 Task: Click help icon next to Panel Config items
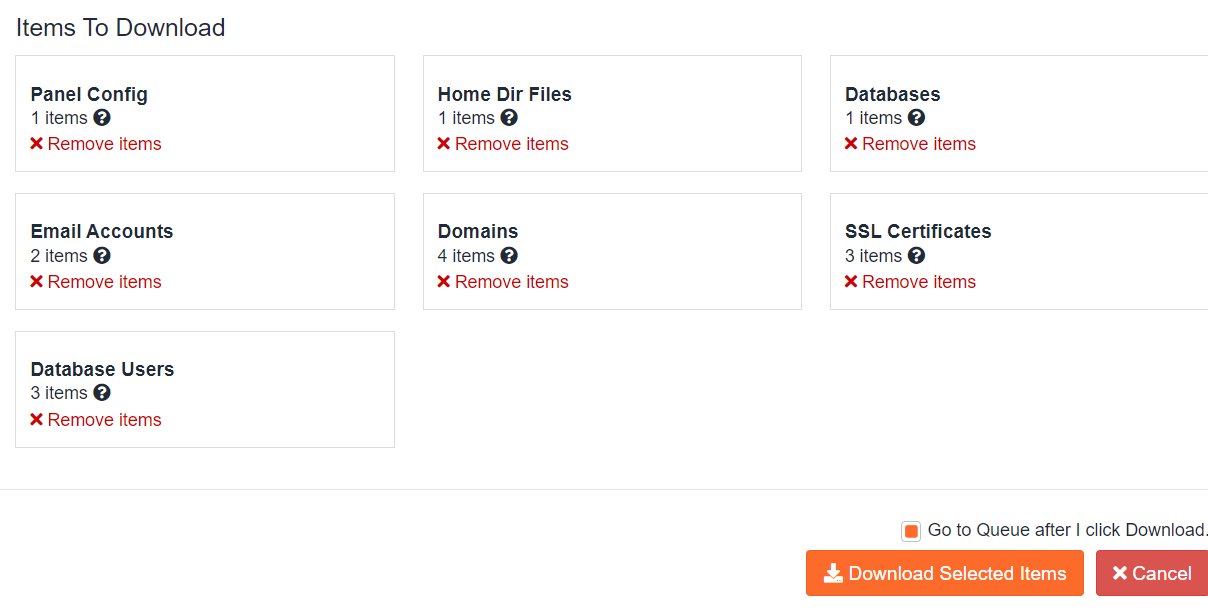click(102, 118)
